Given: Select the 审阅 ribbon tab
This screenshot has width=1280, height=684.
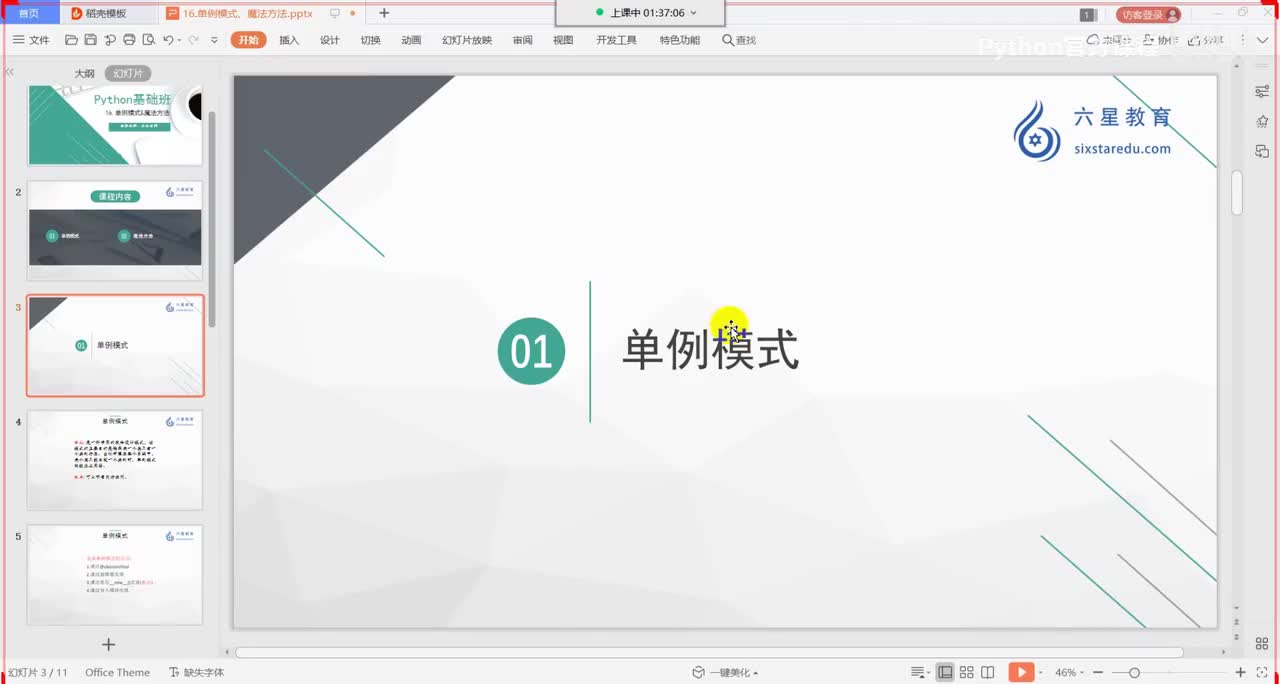Looking at the screenshot, I should pyautogui.click(x=522, y=40).
